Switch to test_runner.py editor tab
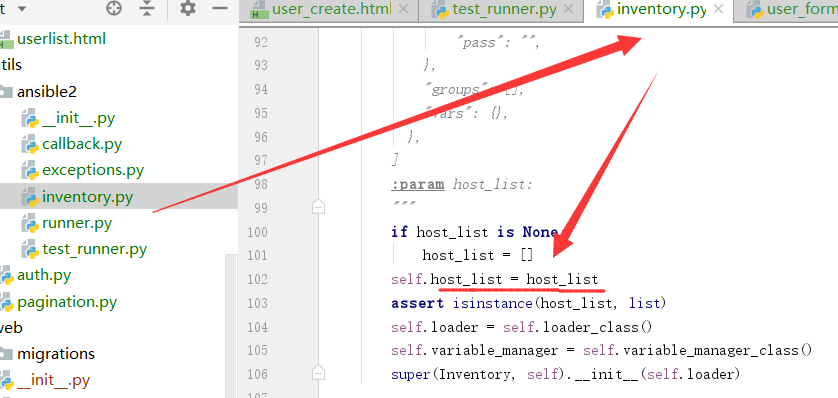This screenshot has width=838, height=398. [505, 10]
